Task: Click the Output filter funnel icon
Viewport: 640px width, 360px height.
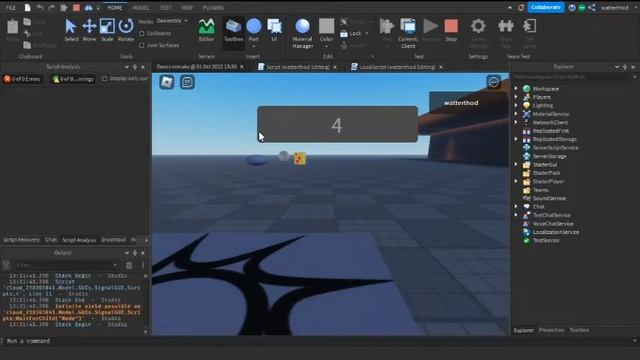Action: [6, 265]
